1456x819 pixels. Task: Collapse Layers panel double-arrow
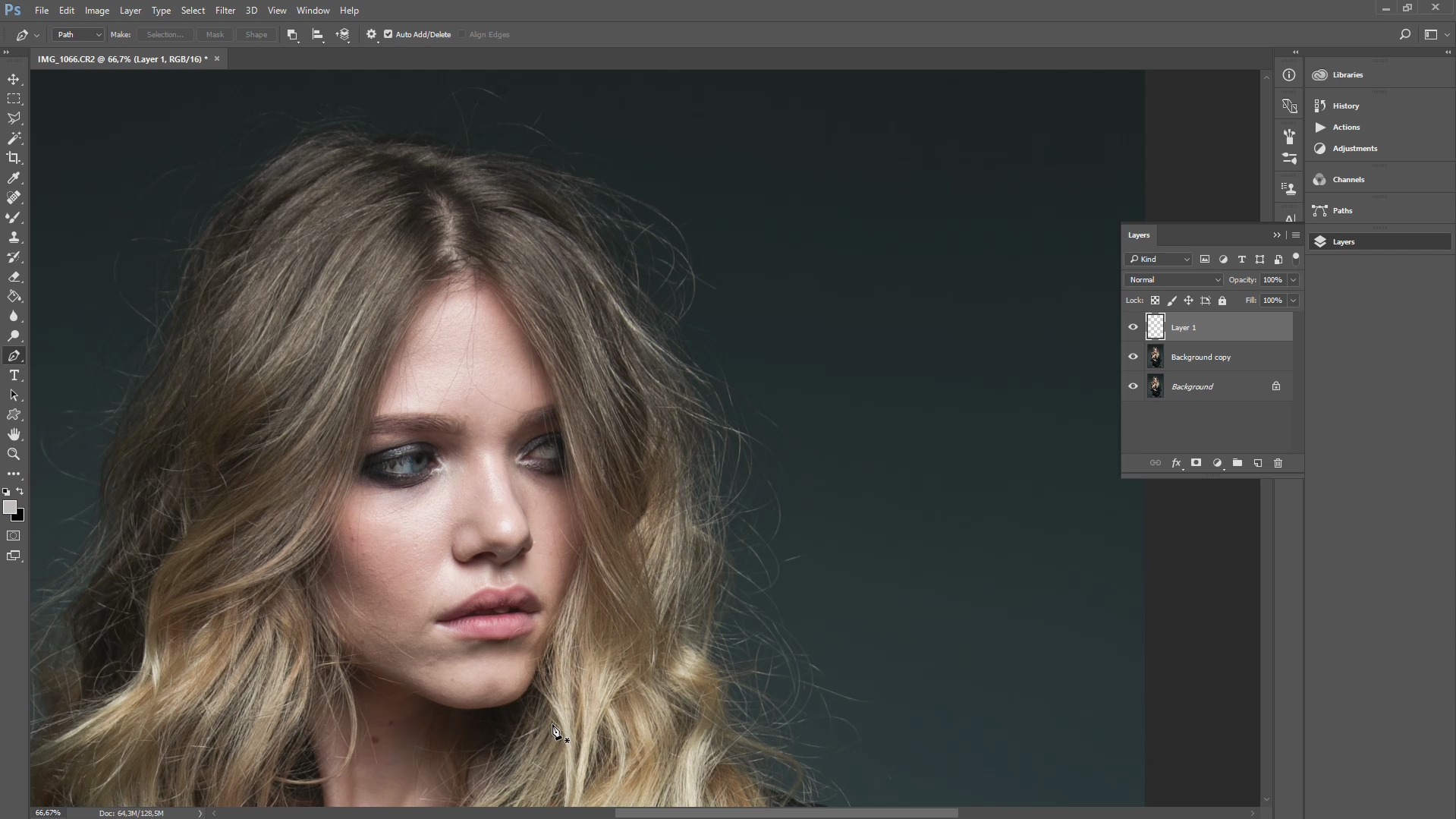click(1277, 235)
